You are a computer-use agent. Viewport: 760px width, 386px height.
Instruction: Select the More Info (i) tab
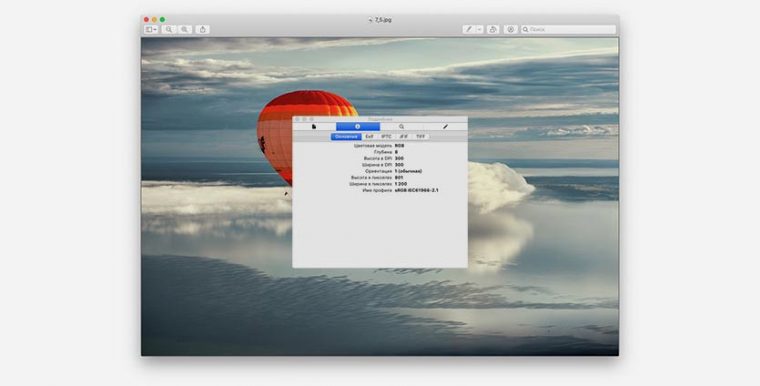358,127
